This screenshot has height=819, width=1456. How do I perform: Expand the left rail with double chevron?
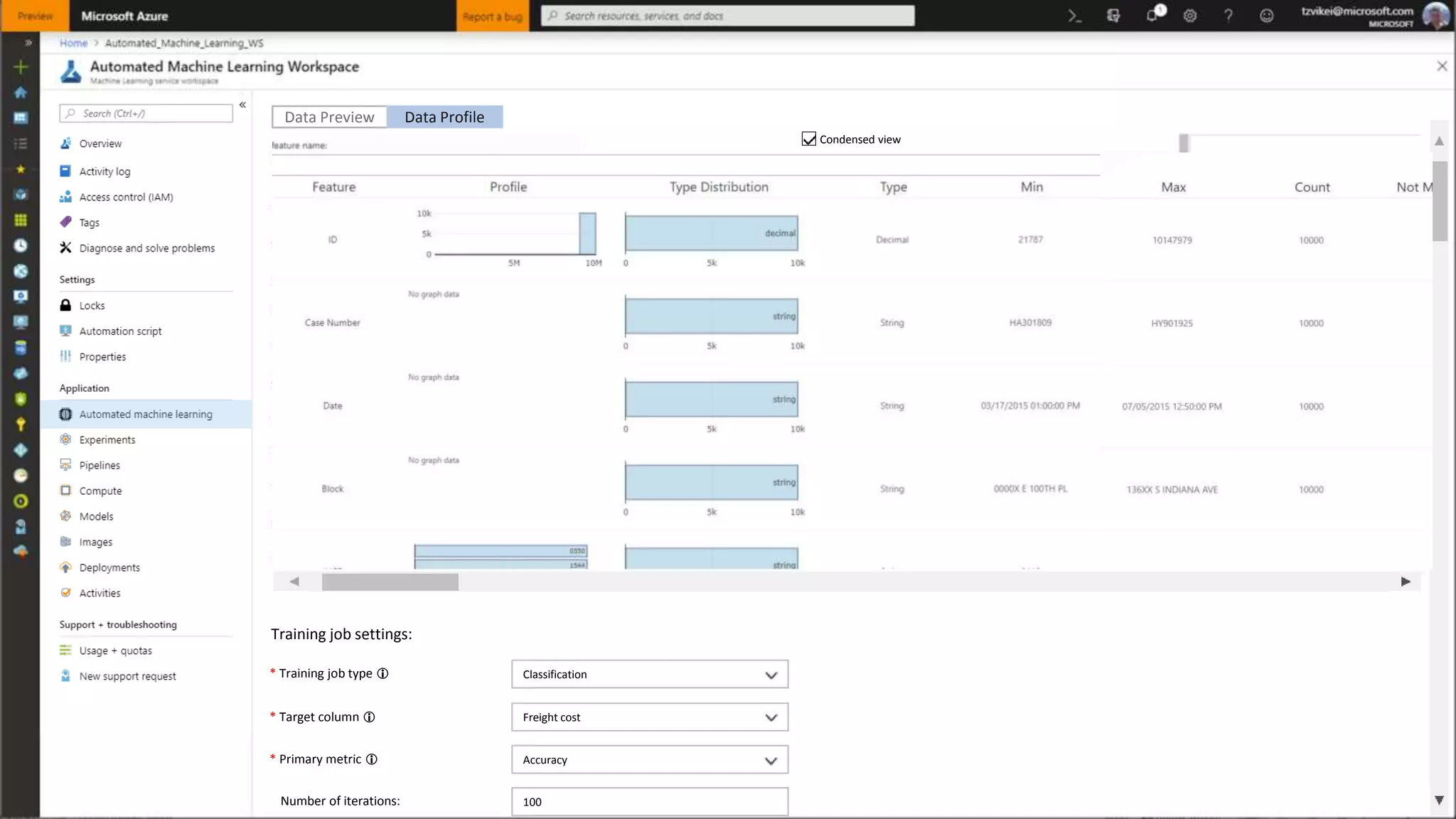pyautogui.click(x=28, y=43)
